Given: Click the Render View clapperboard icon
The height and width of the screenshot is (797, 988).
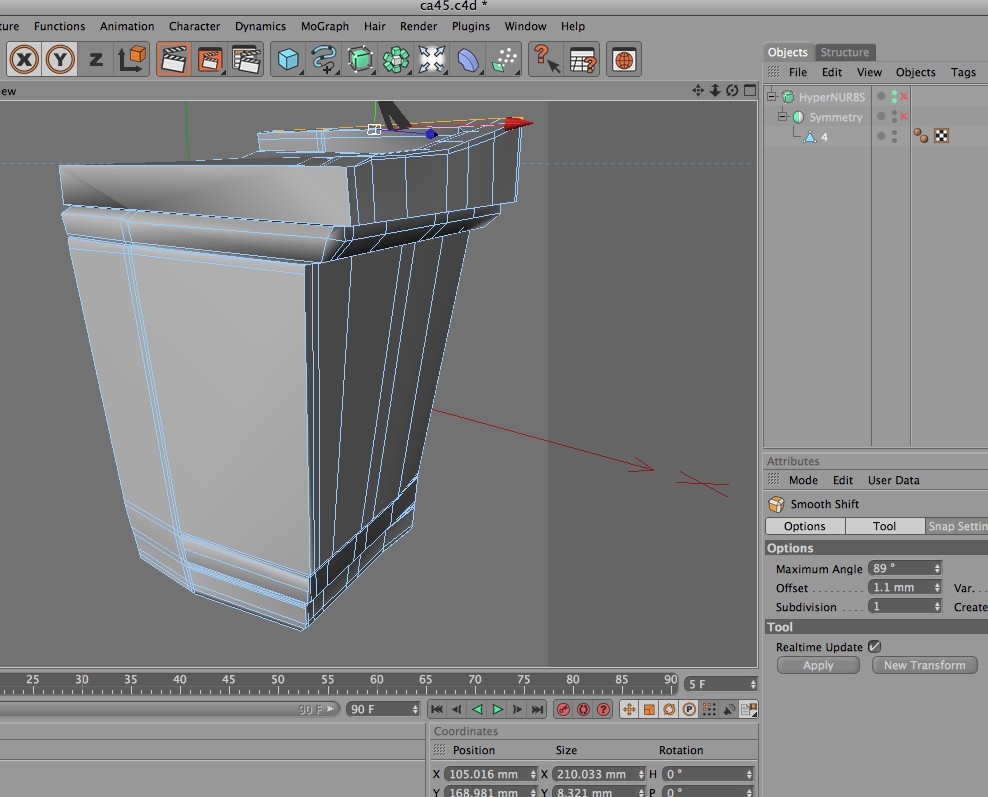Looking at the screenshot, I should (174, 60).
